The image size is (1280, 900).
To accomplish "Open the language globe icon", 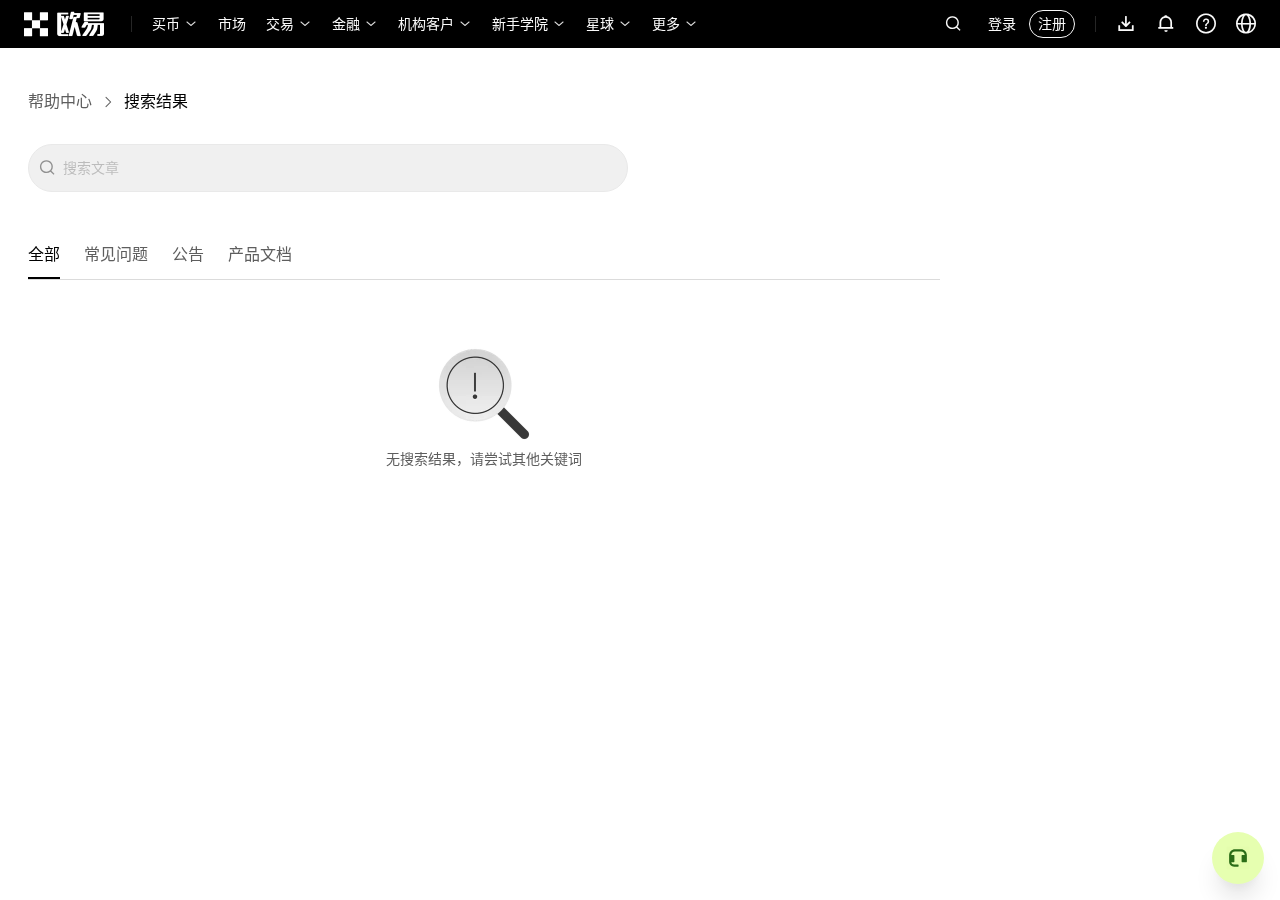I will 1246,24.
